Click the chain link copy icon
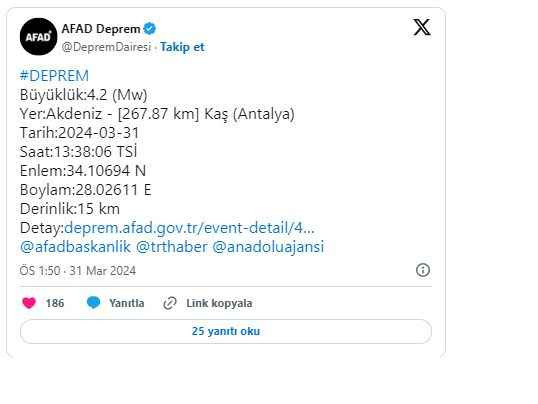Image resolution: width=538 pixels, height=404 pixels. tap(170, 303)
